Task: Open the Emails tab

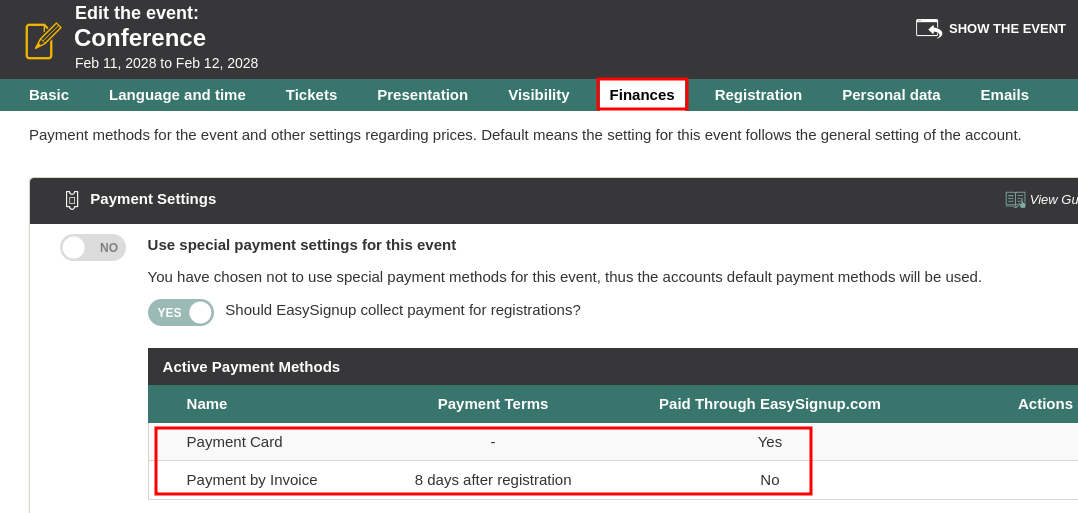Action: [x=1004, y=95]
